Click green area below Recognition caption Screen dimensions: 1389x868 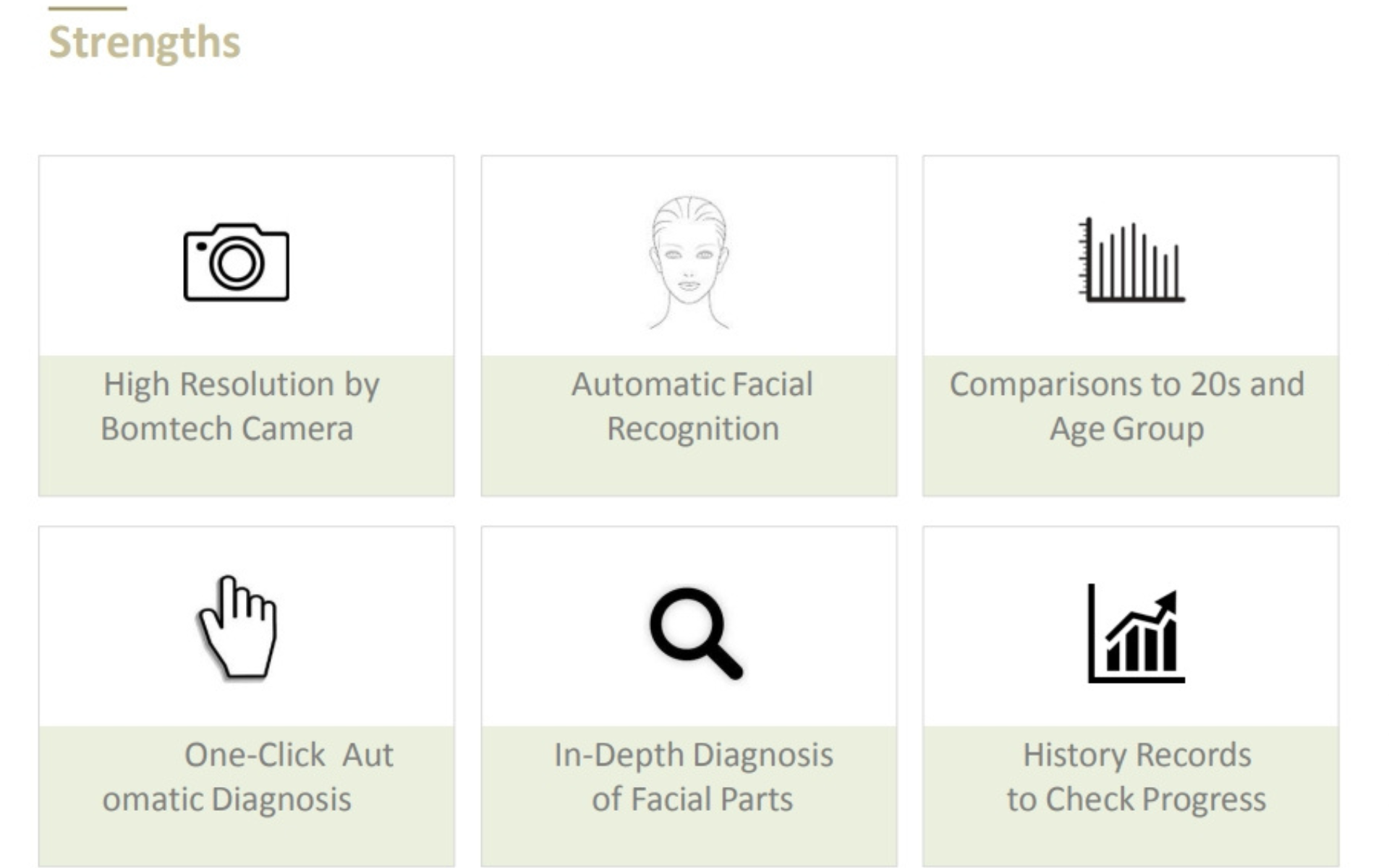pos(689,472)
